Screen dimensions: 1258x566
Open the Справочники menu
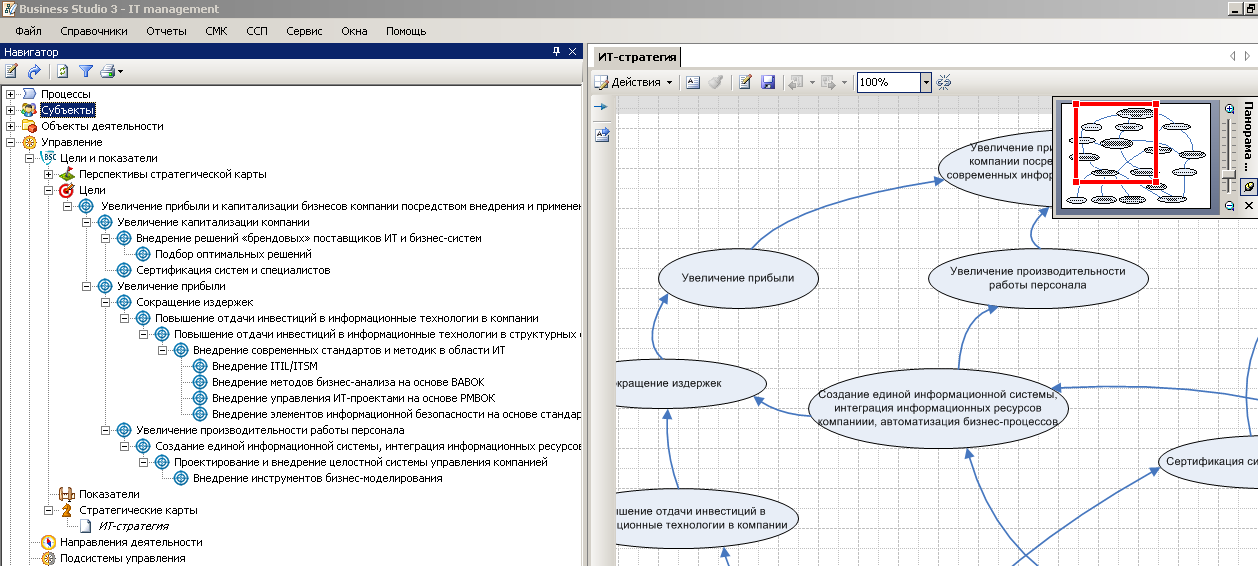tap(93, 31)
